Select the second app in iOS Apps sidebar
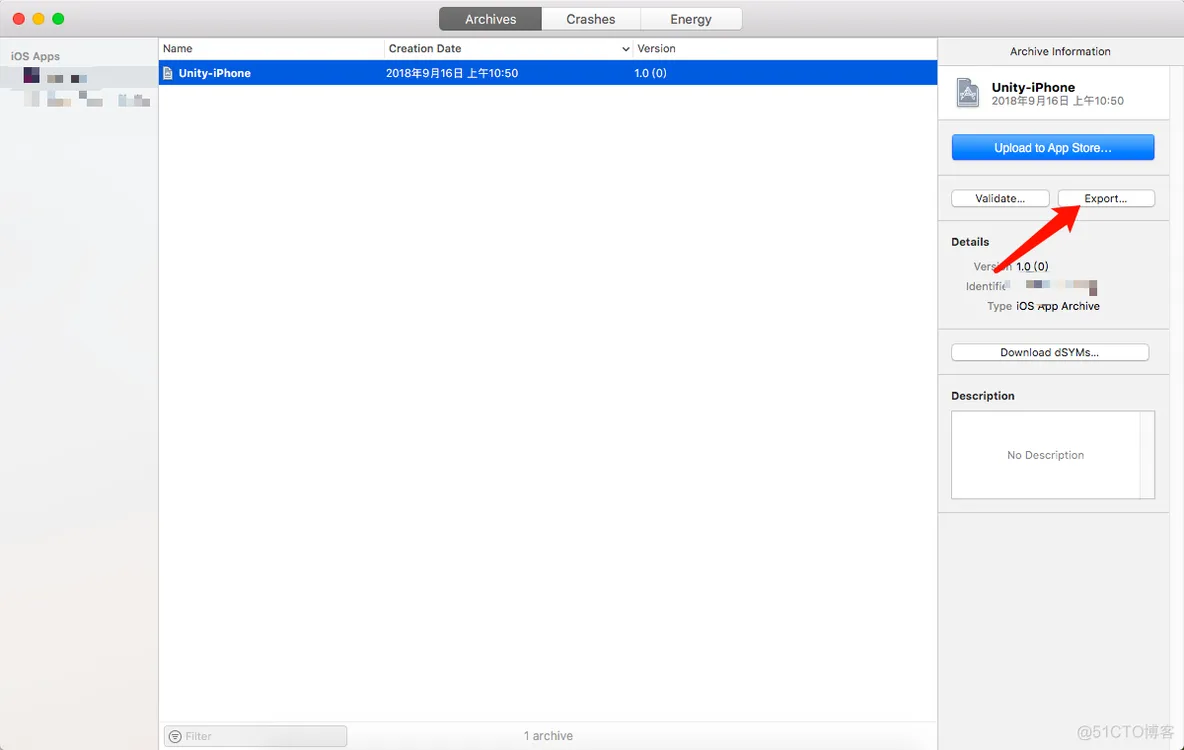1184x750 pixels. (79, 99)
